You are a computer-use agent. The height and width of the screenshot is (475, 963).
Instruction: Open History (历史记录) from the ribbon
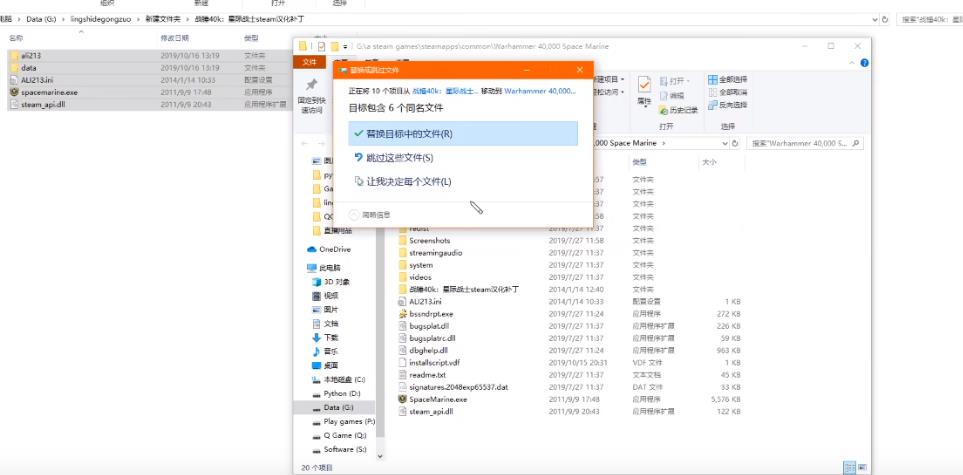point(679,110)
